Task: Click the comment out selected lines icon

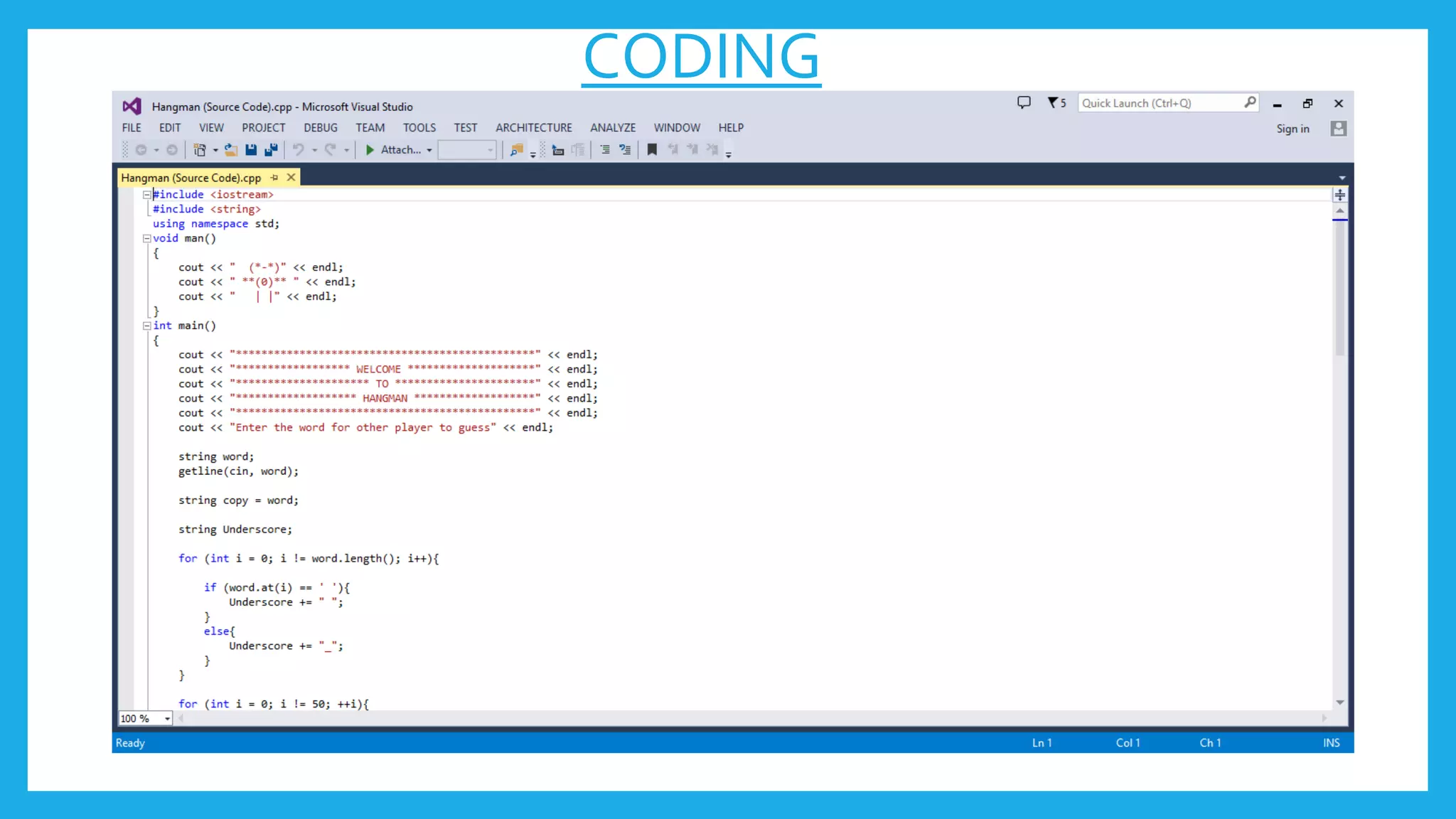Action: click(605, 149)
